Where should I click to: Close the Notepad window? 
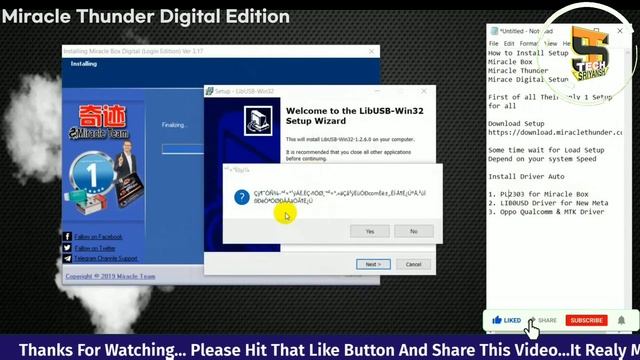620,31
